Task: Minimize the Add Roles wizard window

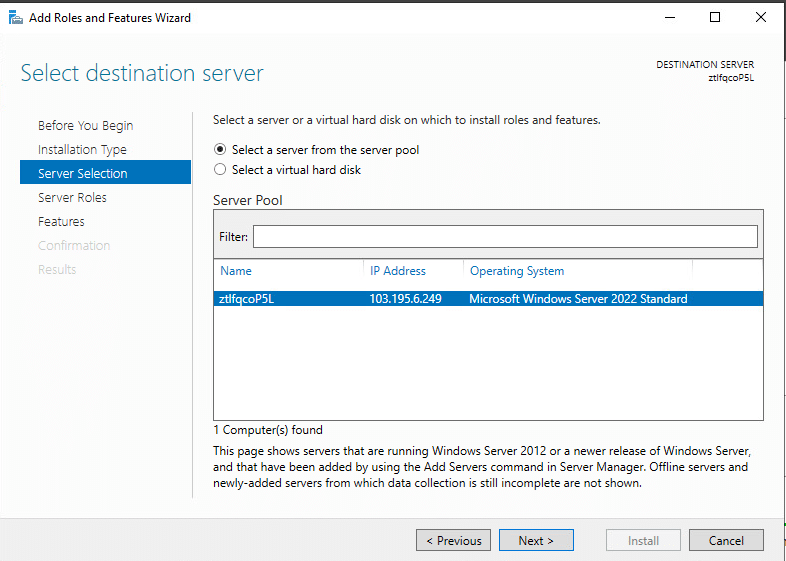Action: point(669,17)
